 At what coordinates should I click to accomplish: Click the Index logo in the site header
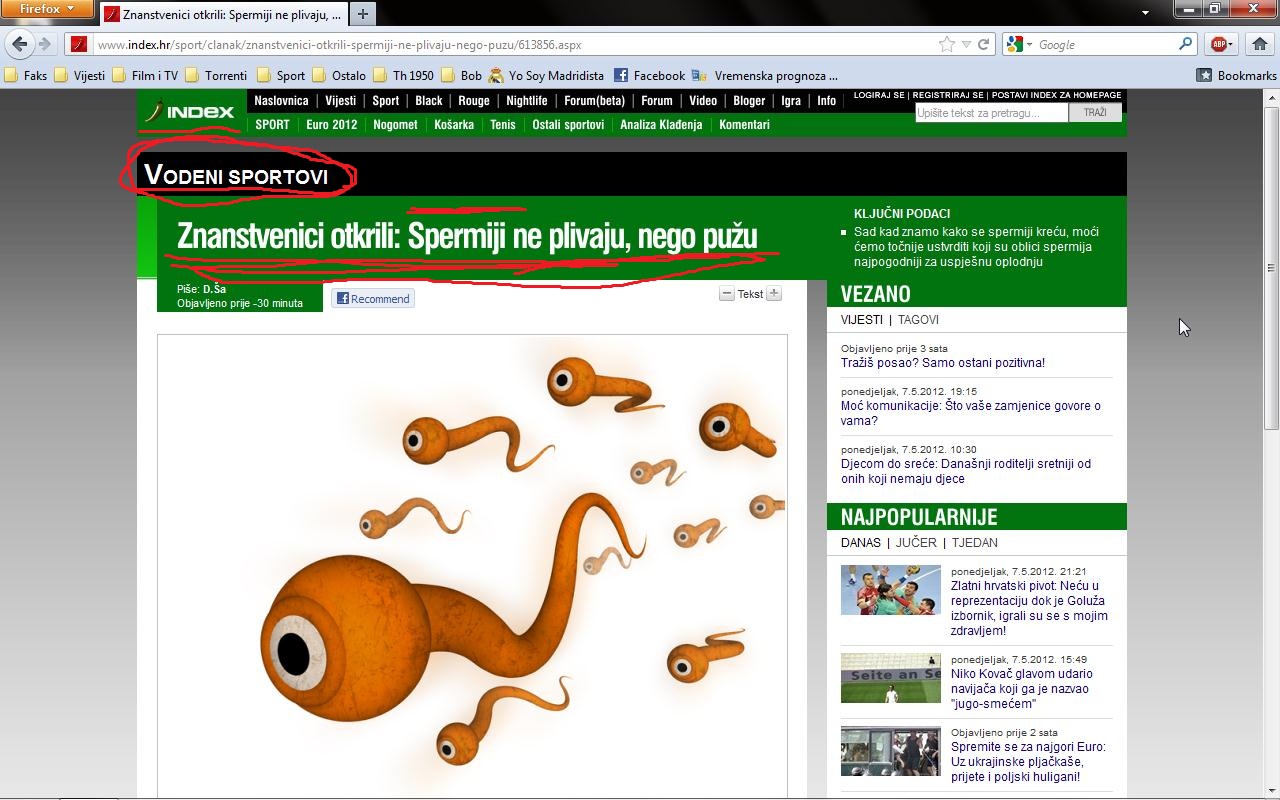(x=191, y=112)
